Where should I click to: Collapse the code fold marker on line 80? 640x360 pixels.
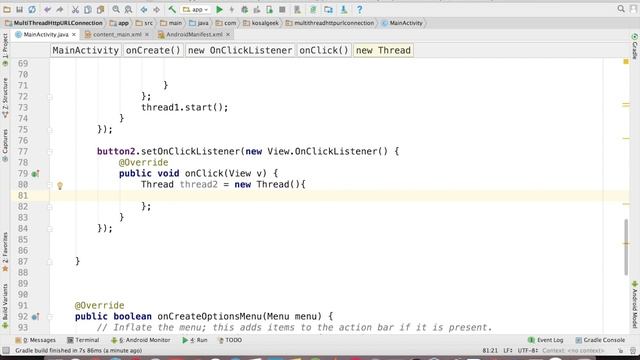(x=50, y=185)
